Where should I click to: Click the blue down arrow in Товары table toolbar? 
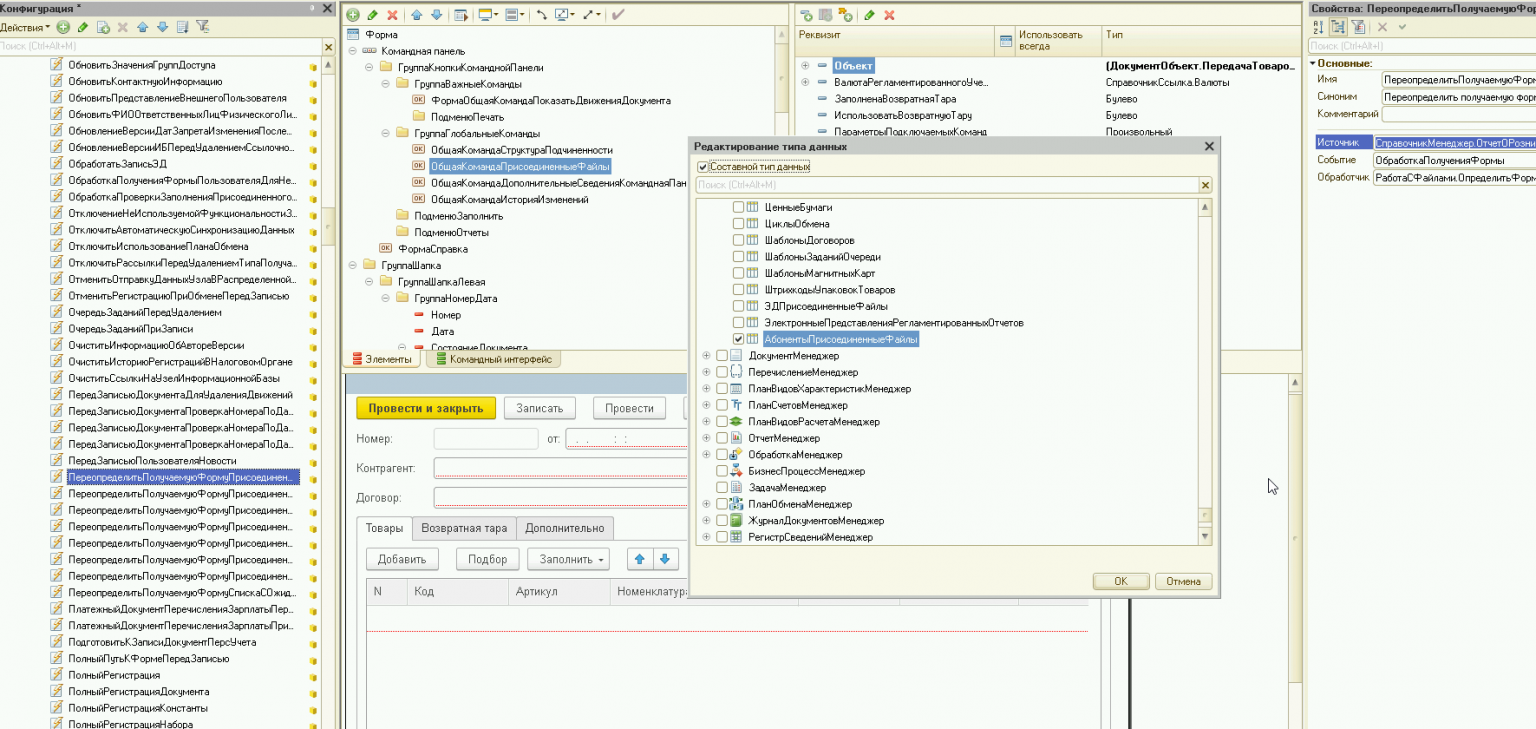point(664,559)
